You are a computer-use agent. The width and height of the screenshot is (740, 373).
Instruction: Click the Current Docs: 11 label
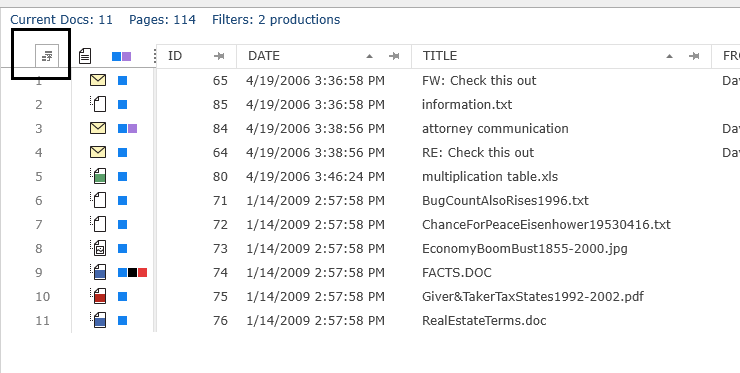(x=61, y=20)
